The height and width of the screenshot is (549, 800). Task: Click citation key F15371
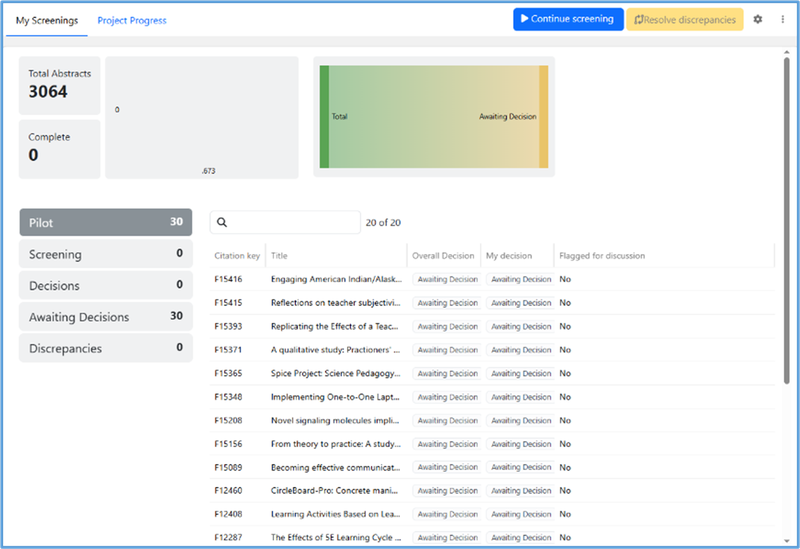point(228,350)
